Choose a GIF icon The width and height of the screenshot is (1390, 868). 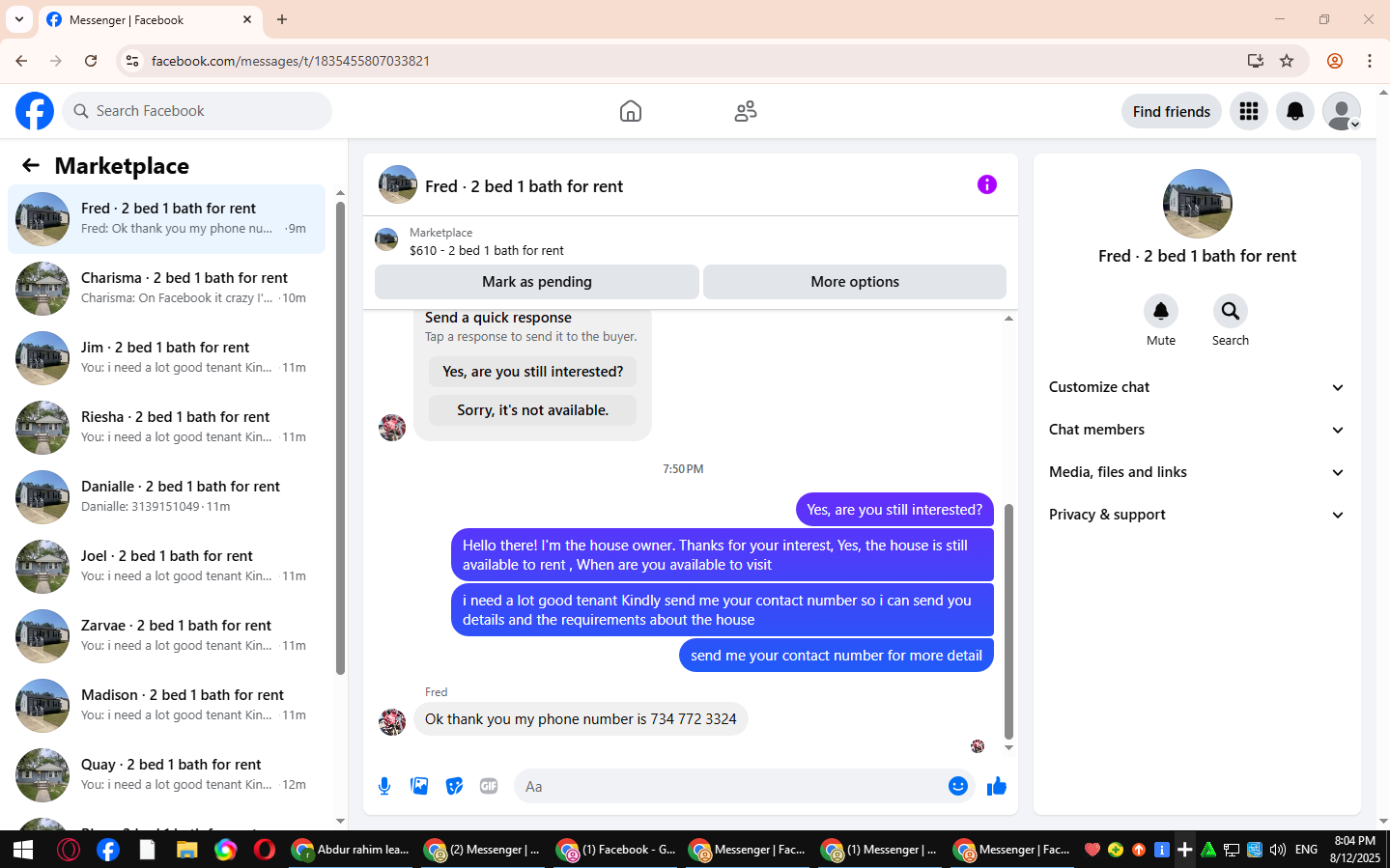click(x=489, y=786)
